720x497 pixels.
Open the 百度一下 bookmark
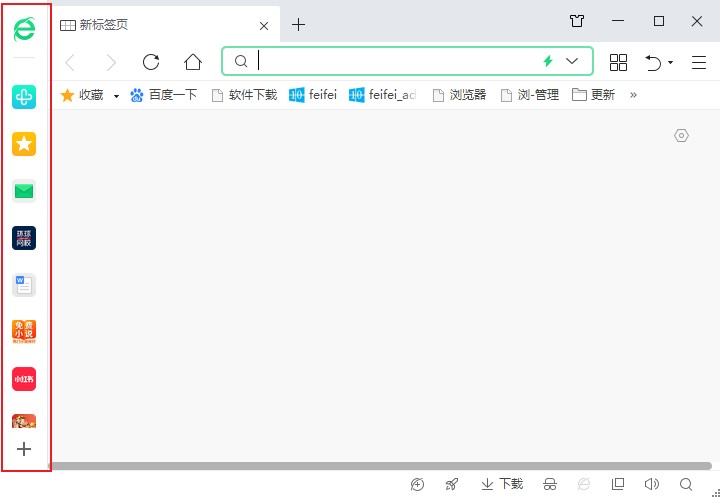click(164, 95)
